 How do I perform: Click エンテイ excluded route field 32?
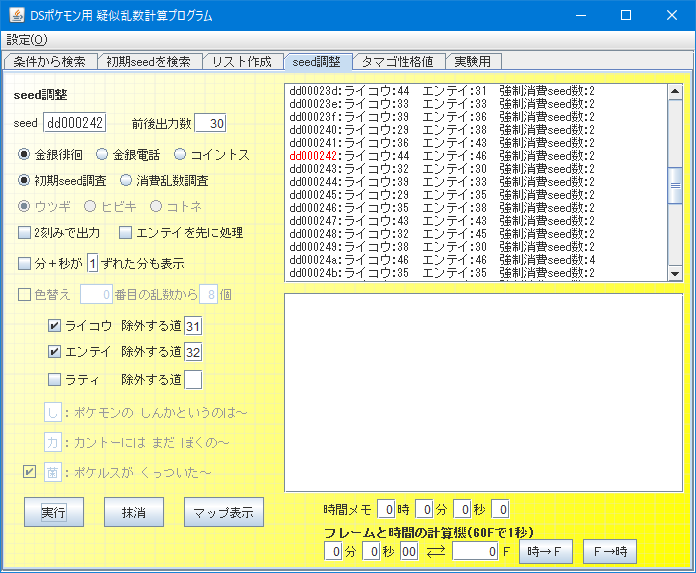193,352
